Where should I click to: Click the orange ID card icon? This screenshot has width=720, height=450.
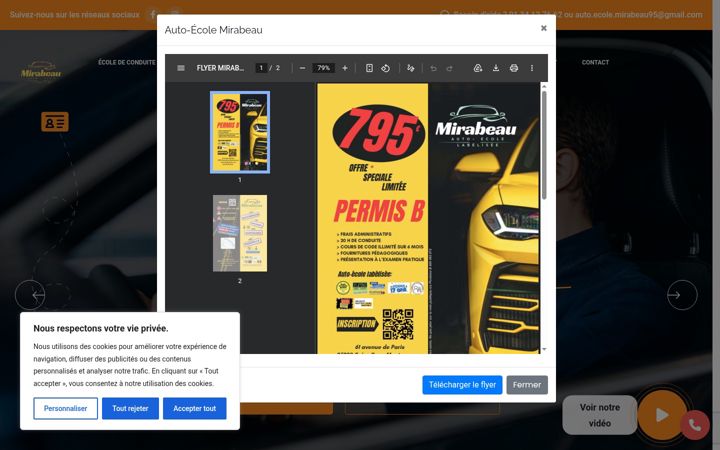point(55,122)
